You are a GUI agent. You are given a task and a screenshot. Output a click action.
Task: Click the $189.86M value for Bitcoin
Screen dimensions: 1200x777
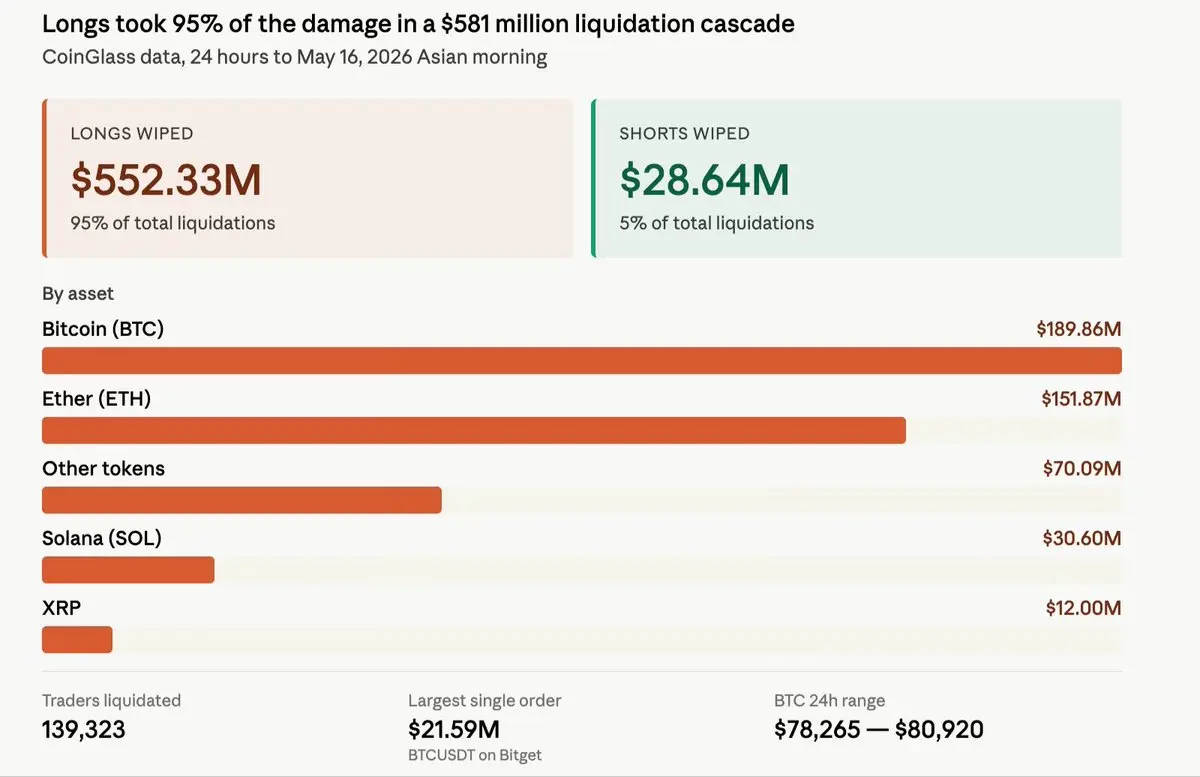(1079, 329)
